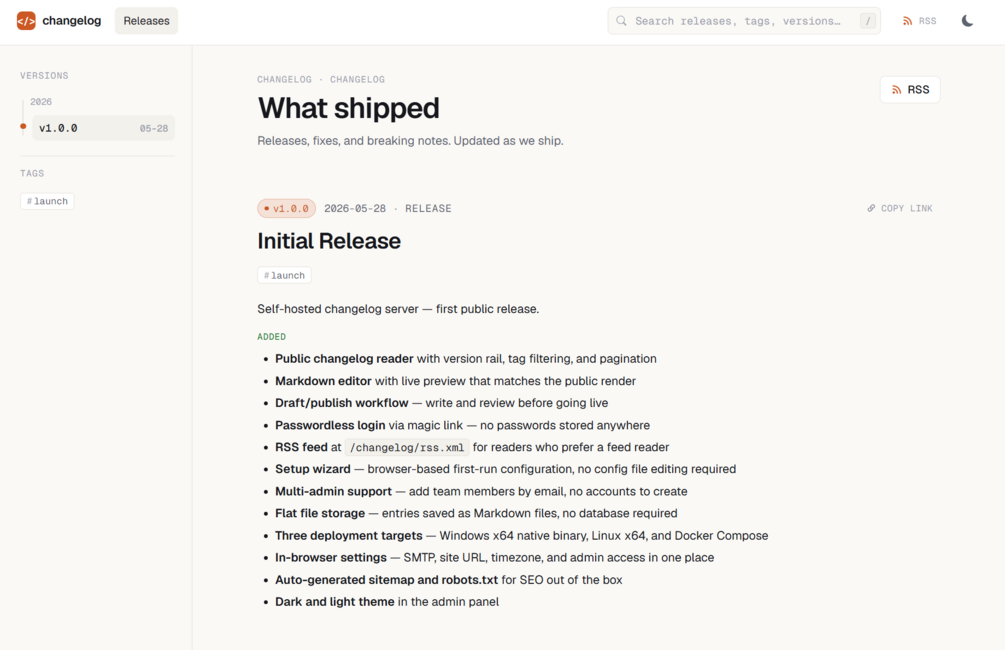Viewport: 1005px width, 650px height.
Task: Copy link using the chain icon
Action: [871, 208]
